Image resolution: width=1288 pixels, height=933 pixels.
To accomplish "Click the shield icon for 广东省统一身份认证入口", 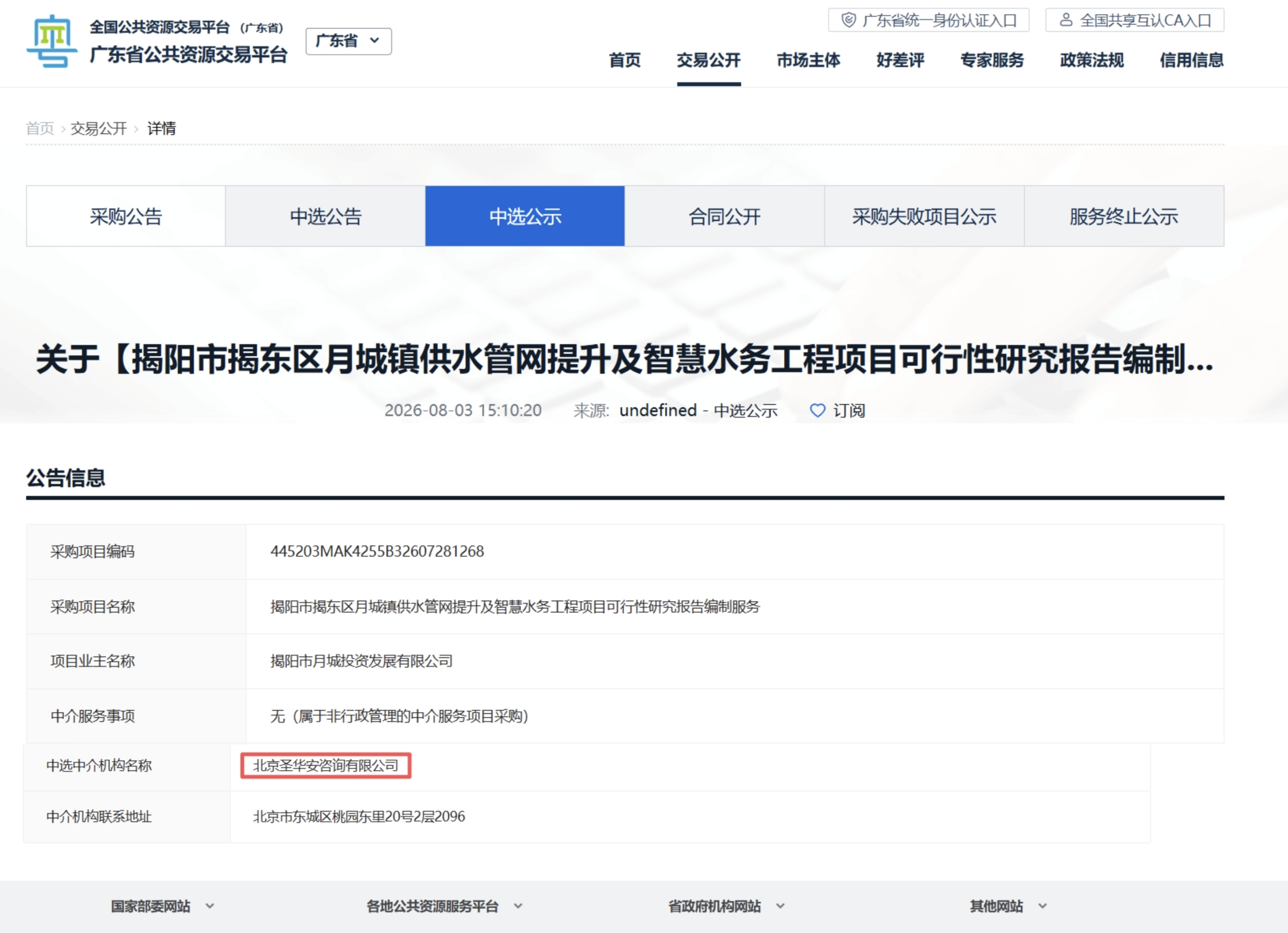I will (849, 20).
